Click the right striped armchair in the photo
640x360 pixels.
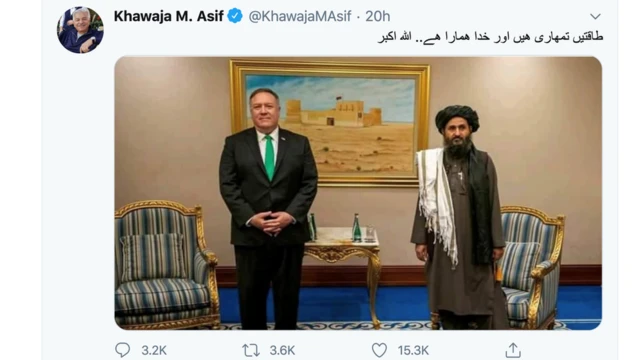point(531,265)
